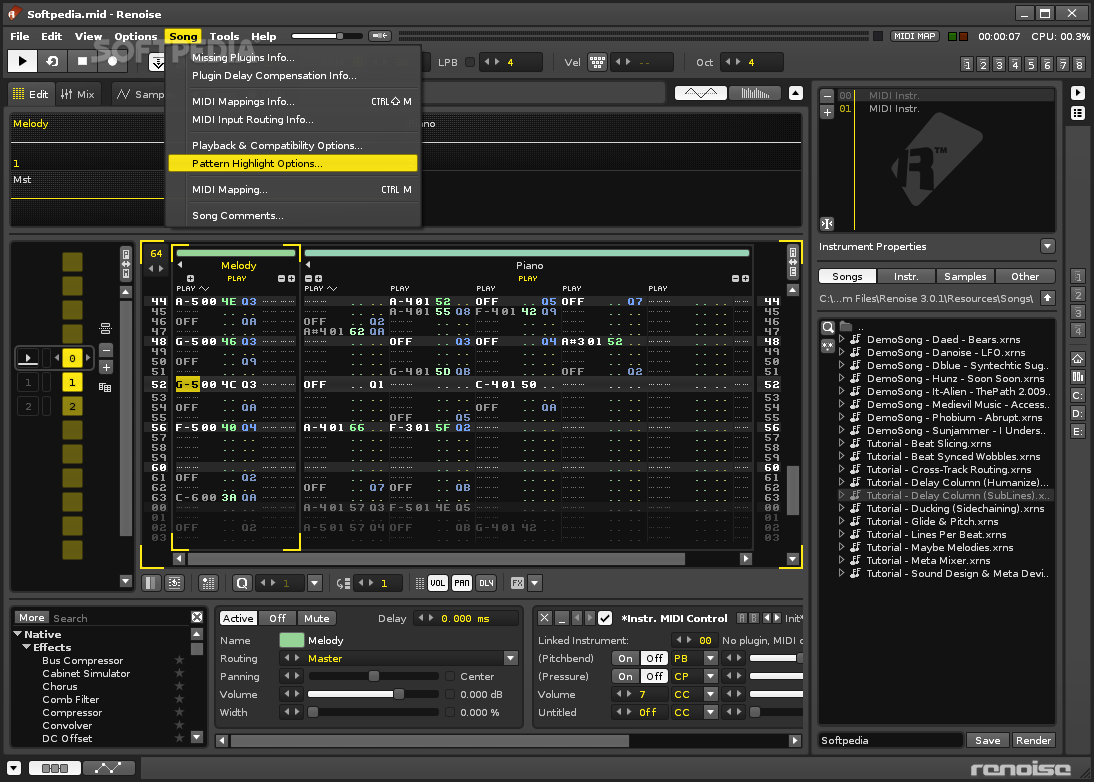Click the More button in effects panel
The image size is (1094, 782).
click(31, 617)
